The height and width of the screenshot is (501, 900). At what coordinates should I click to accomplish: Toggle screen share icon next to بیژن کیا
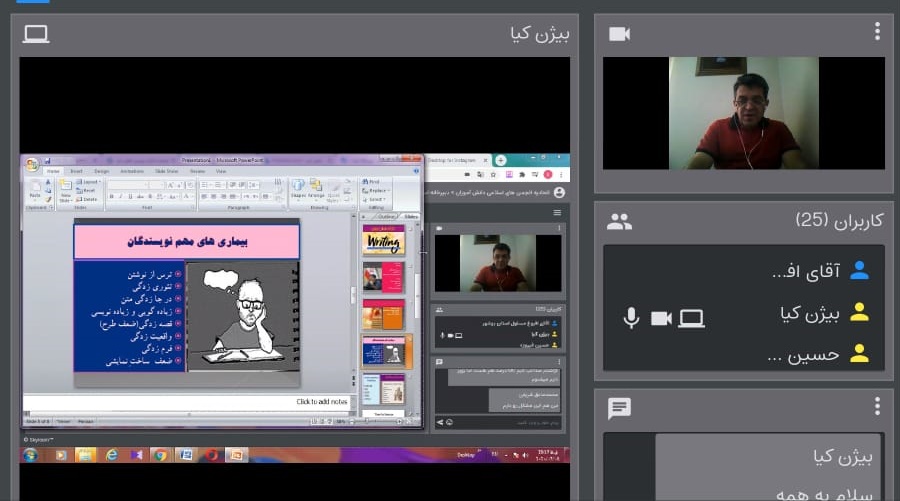coord(691,318)
